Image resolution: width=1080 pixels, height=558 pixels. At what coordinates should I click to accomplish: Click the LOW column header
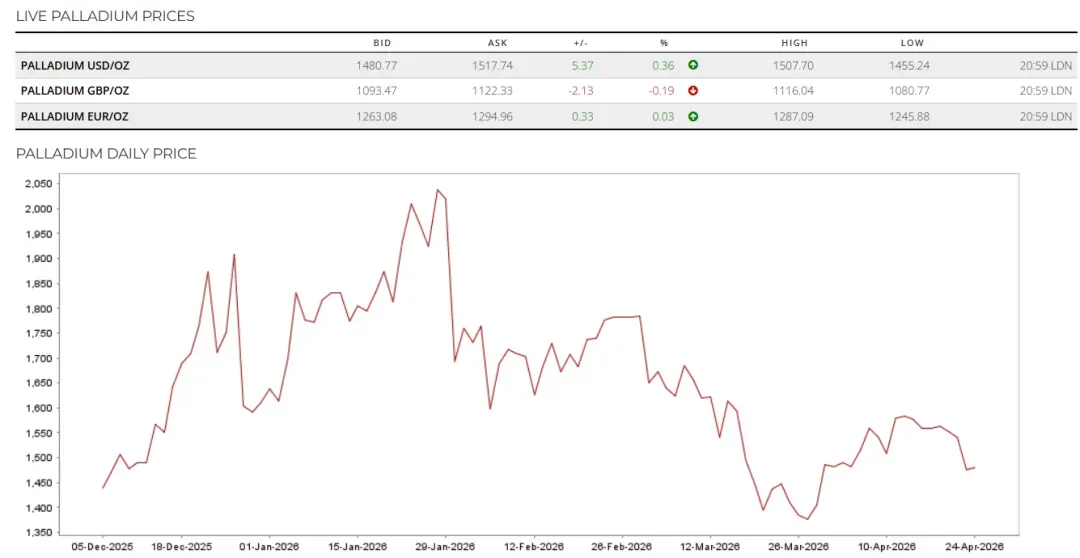[x=912, y=43]
